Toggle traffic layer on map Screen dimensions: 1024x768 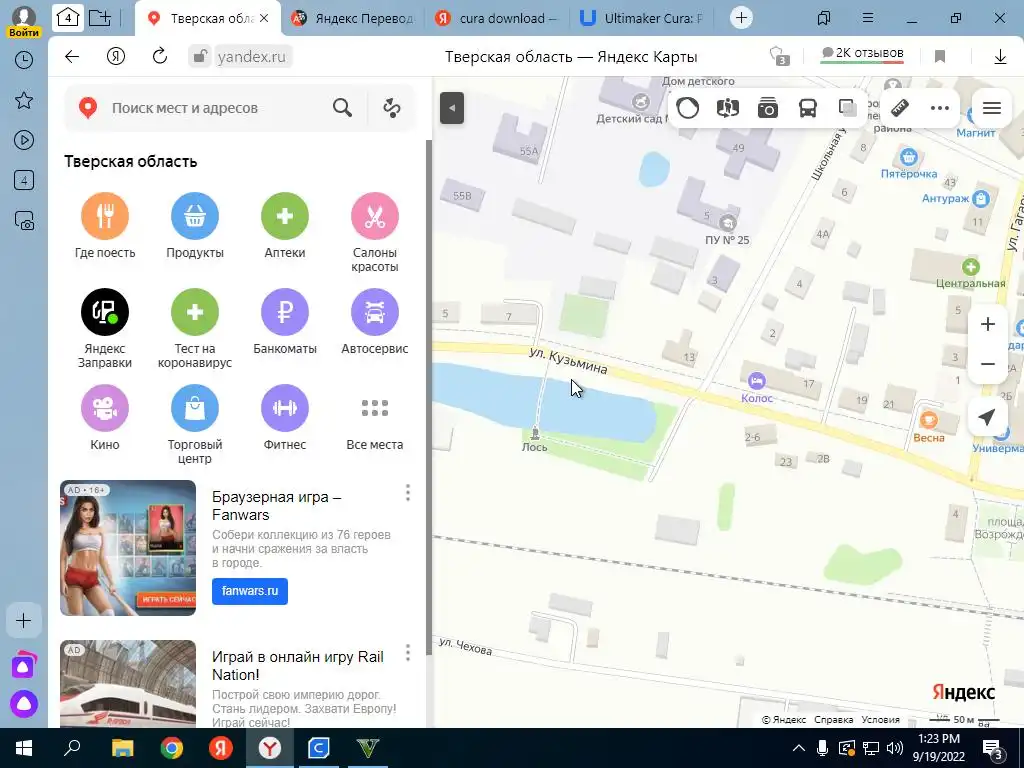pos(688,108)
